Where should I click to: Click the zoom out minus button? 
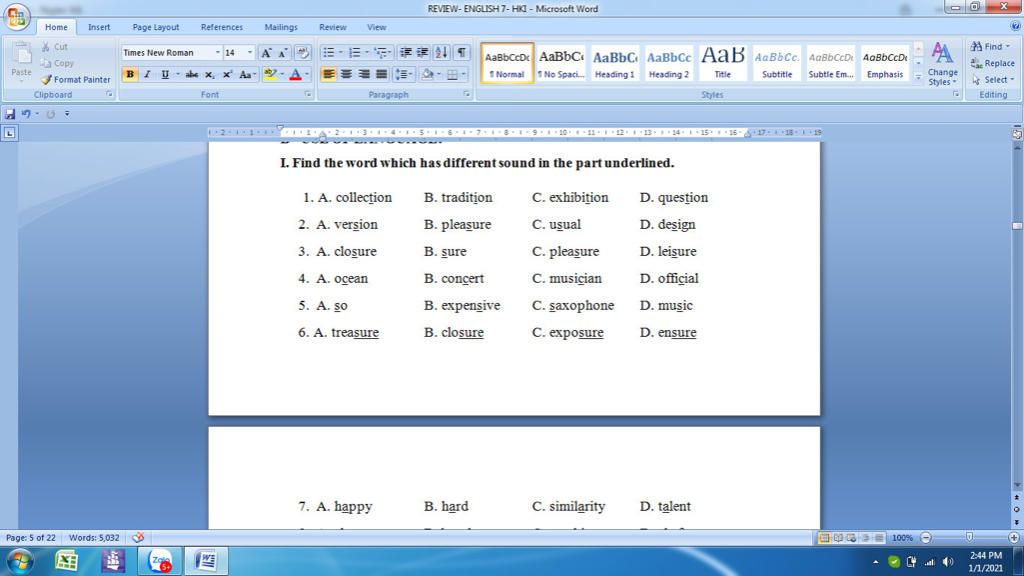925,537
